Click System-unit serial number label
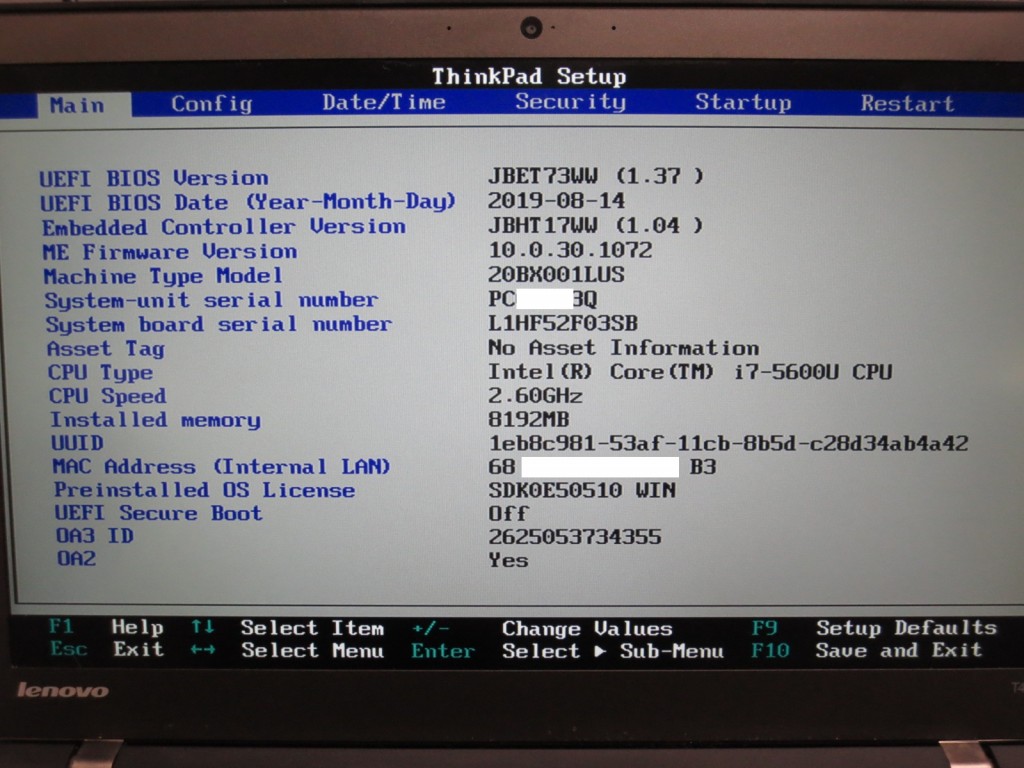This screenshot has width=1024, height=768. [x=211, y=300]
